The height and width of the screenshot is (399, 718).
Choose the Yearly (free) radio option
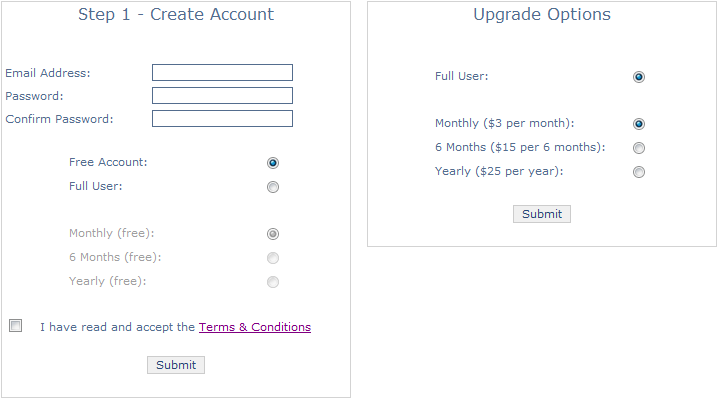pyautogui.click(x=273, y=282)
